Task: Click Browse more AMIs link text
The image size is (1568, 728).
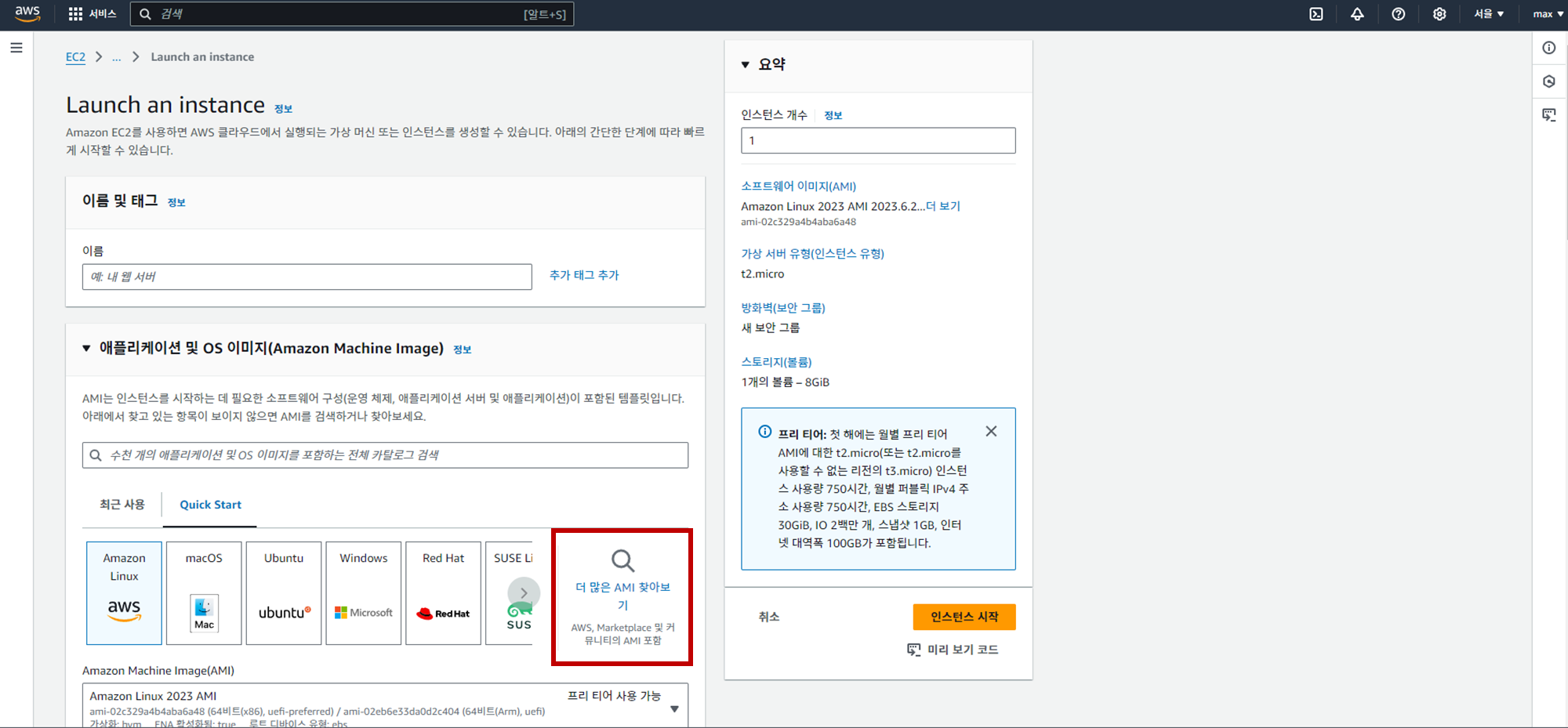Action: (x=622, y=596)
